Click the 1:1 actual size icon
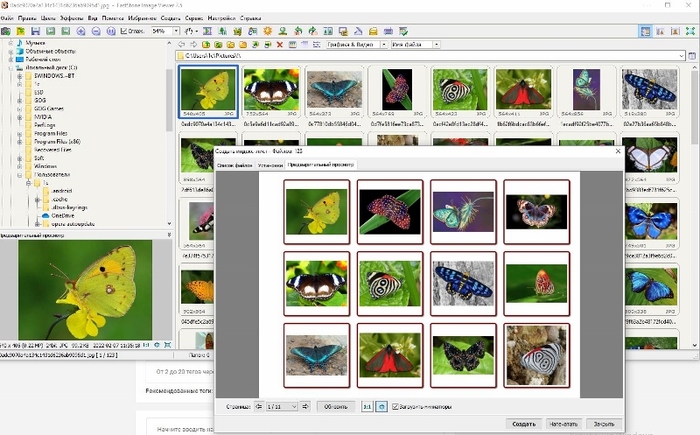 coord(367,407)
